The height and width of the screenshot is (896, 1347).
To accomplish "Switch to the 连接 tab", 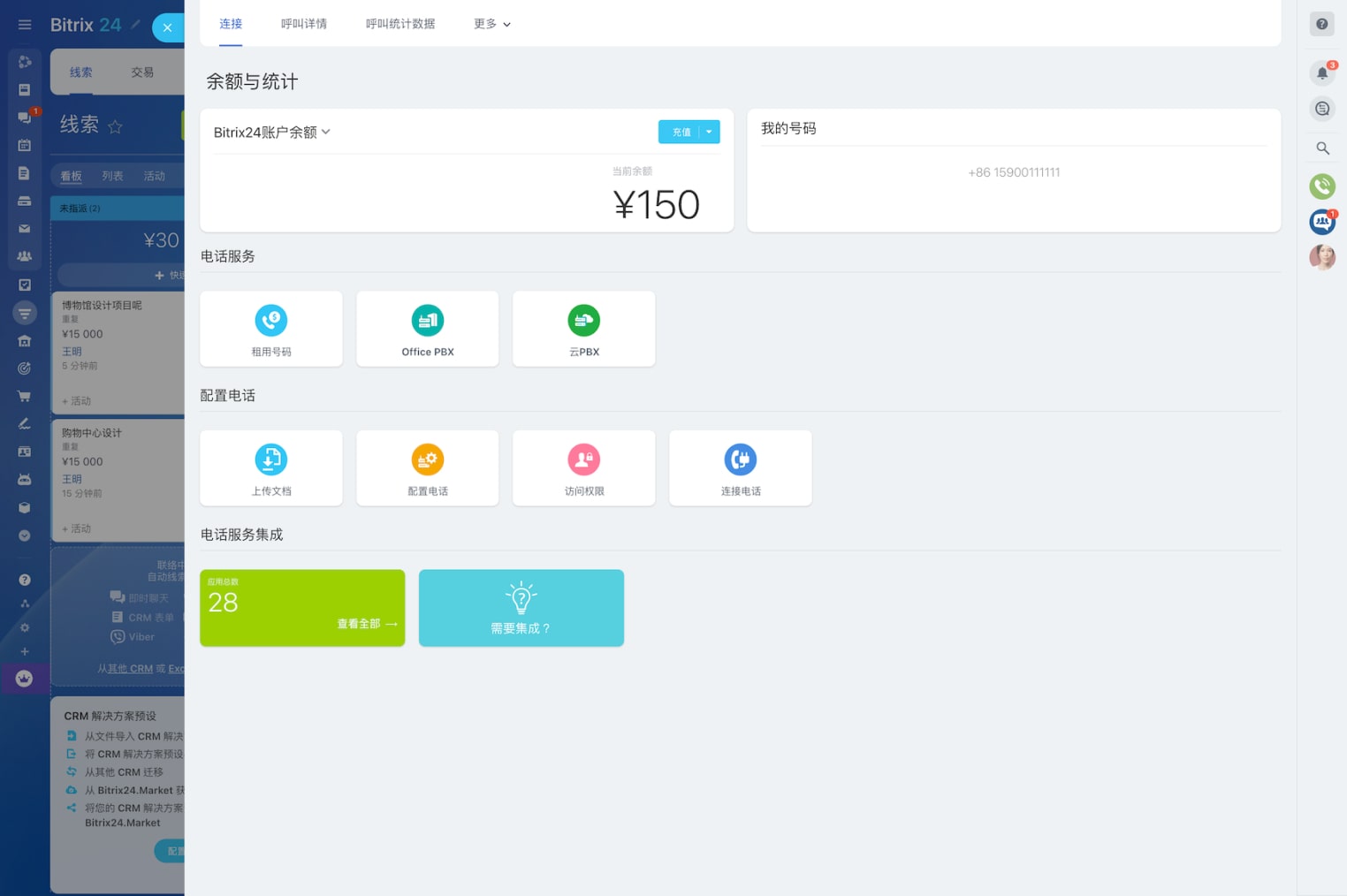I will (x=231, y=24).
